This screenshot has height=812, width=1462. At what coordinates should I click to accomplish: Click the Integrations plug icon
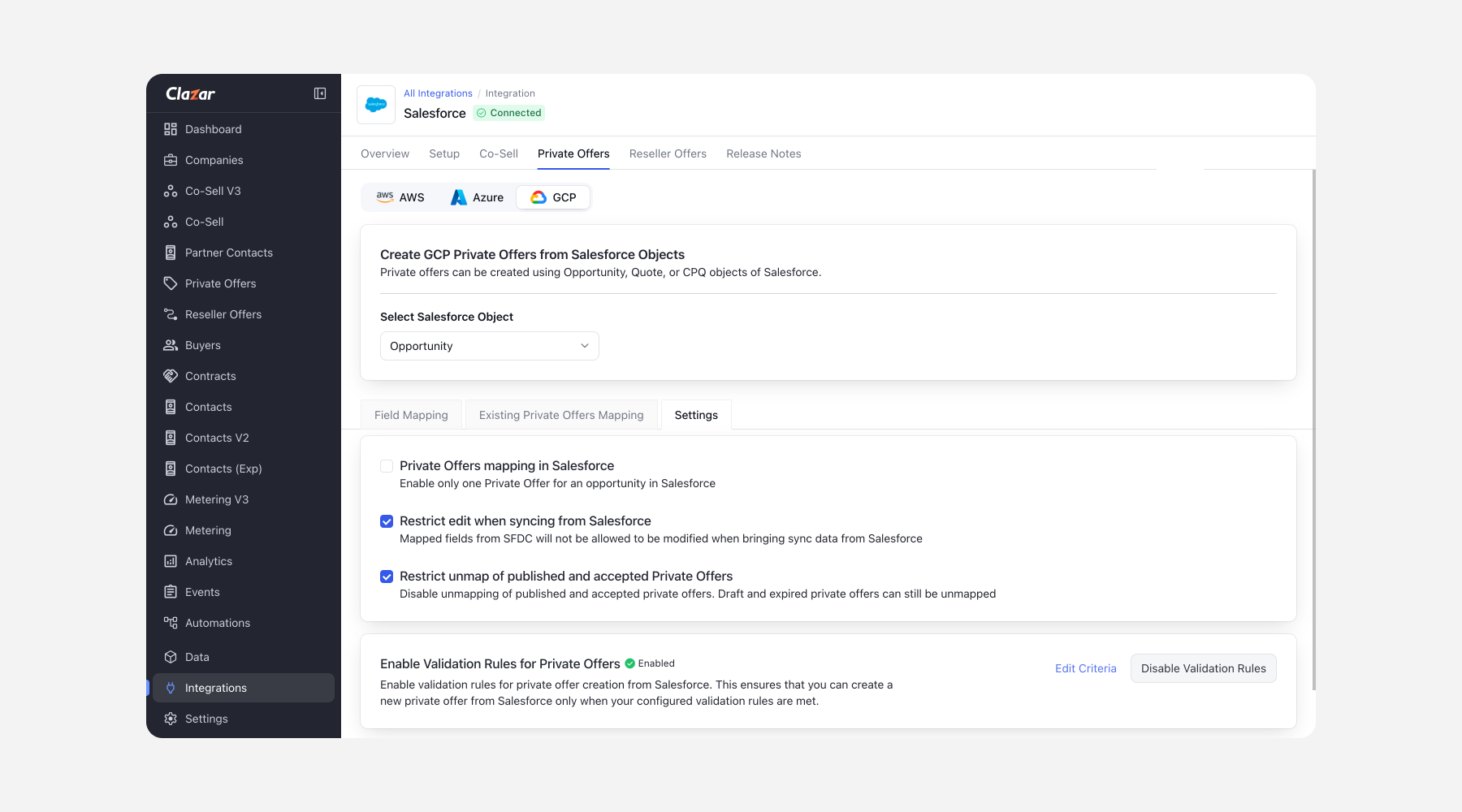click(x=171, y=688)
